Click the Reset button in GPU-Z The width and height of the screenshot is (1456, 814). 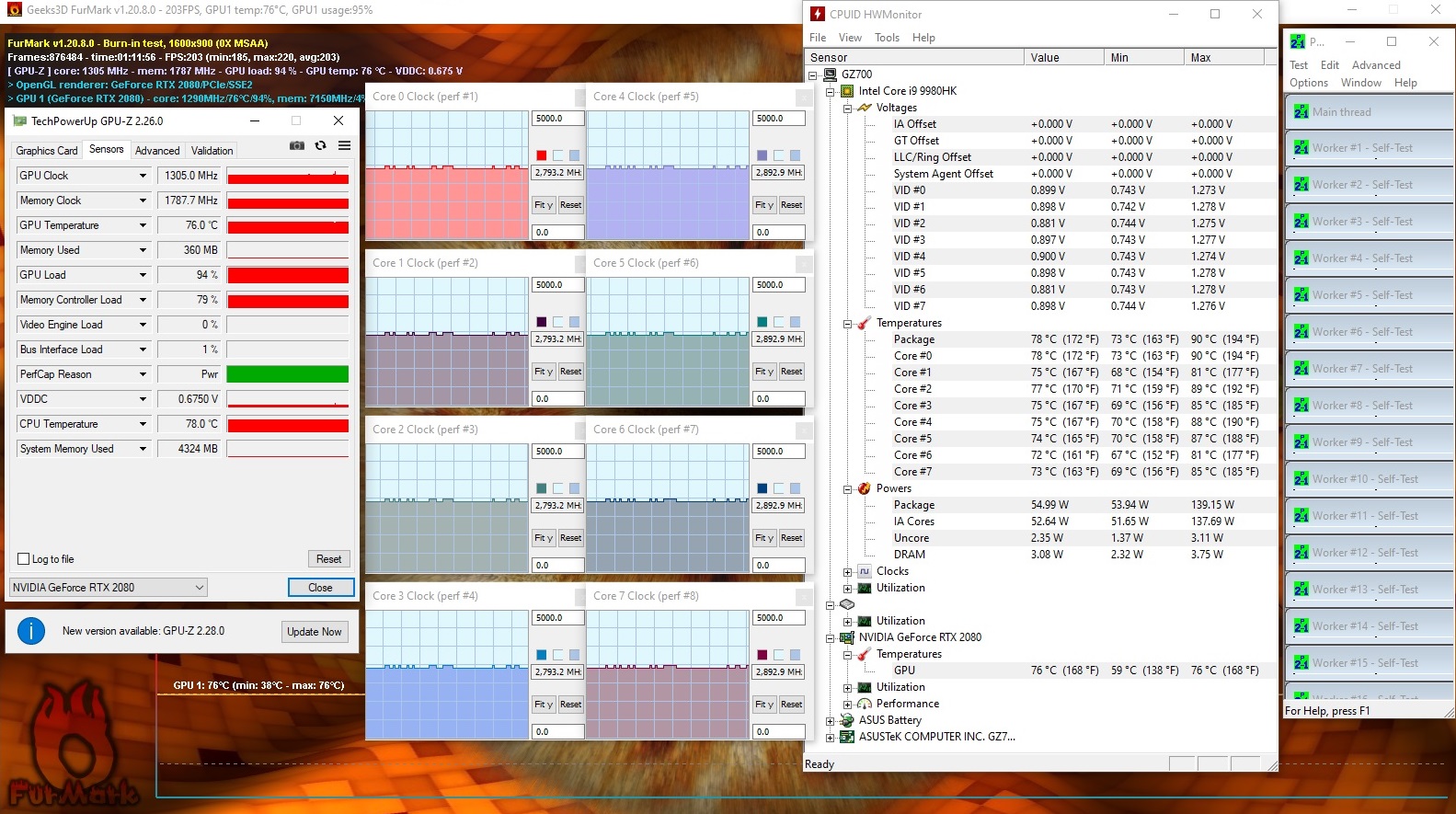click(328, 559)
